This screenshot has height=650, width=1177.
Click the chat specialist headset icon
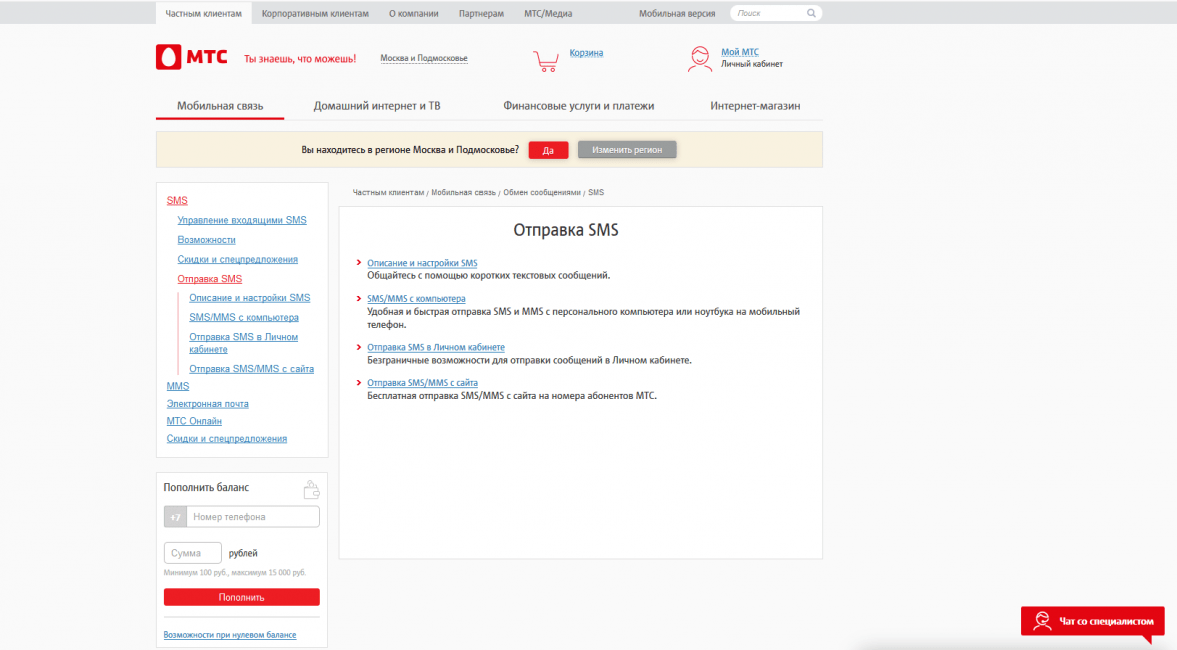click(1042, 621)
